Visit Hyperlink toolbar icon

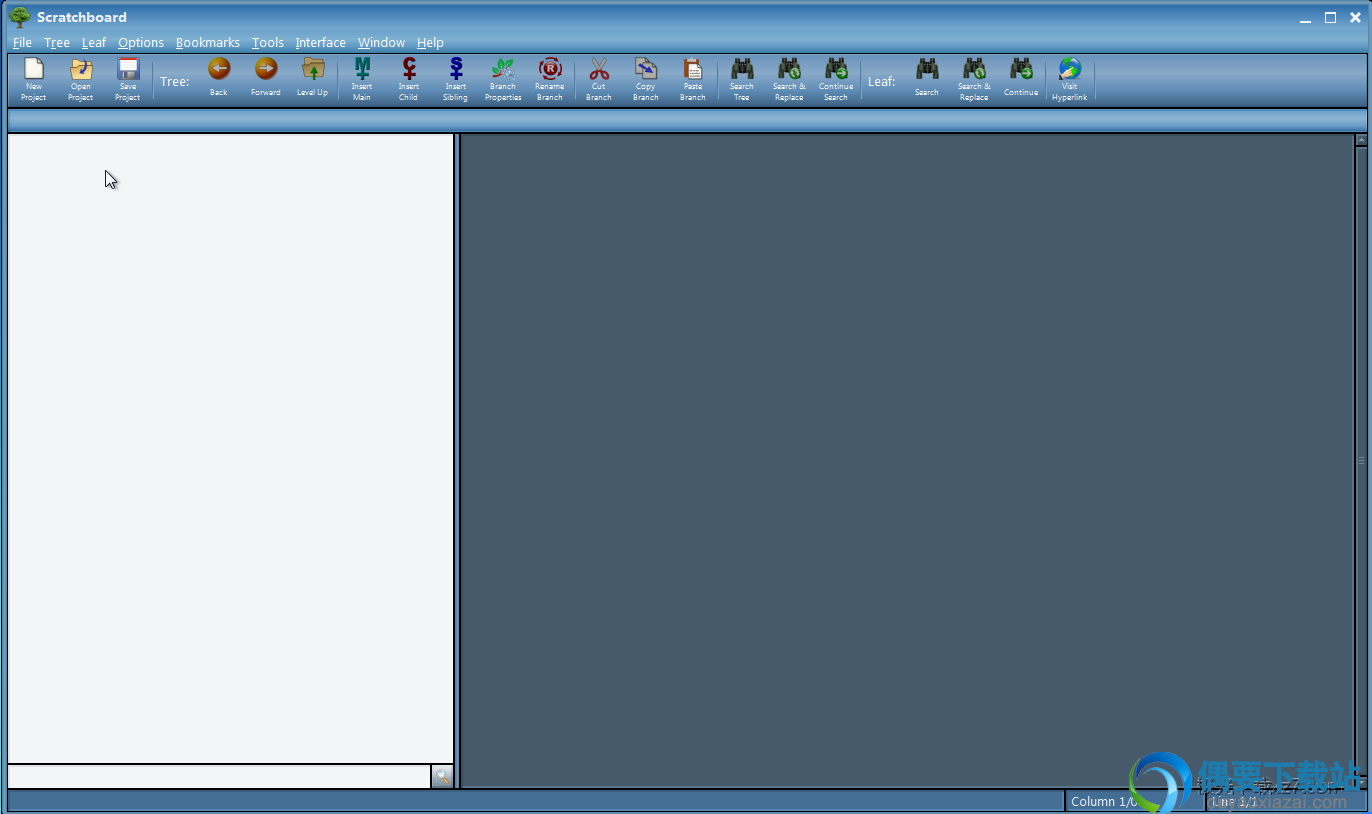[1070, 80]
